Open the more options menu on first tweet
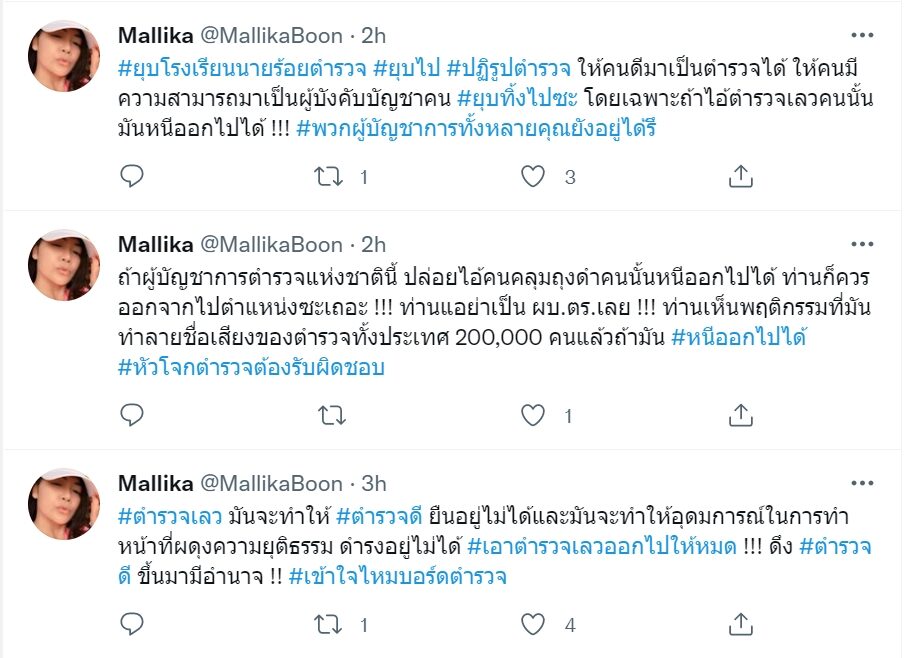 860,34
